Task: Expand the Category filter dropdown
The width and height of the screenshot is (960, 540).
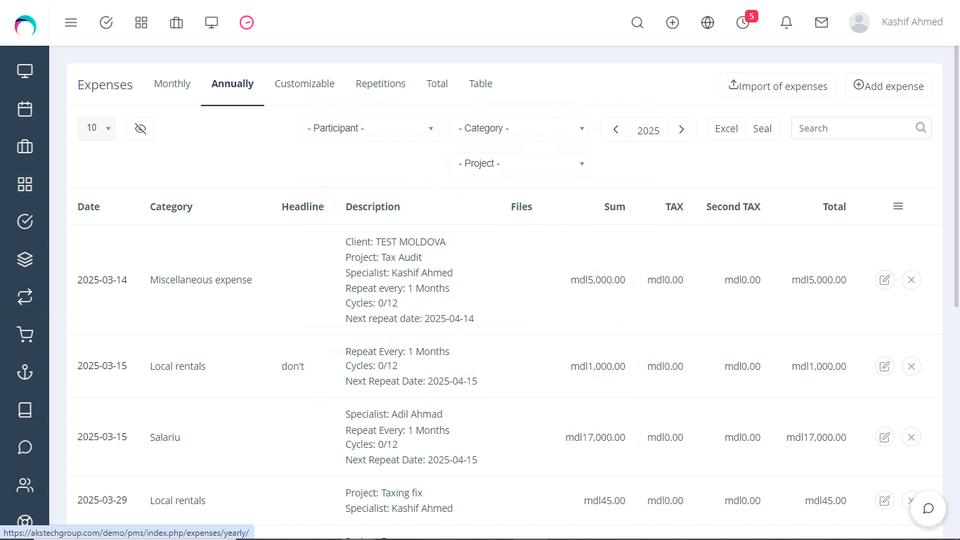Action: point(519,129)
